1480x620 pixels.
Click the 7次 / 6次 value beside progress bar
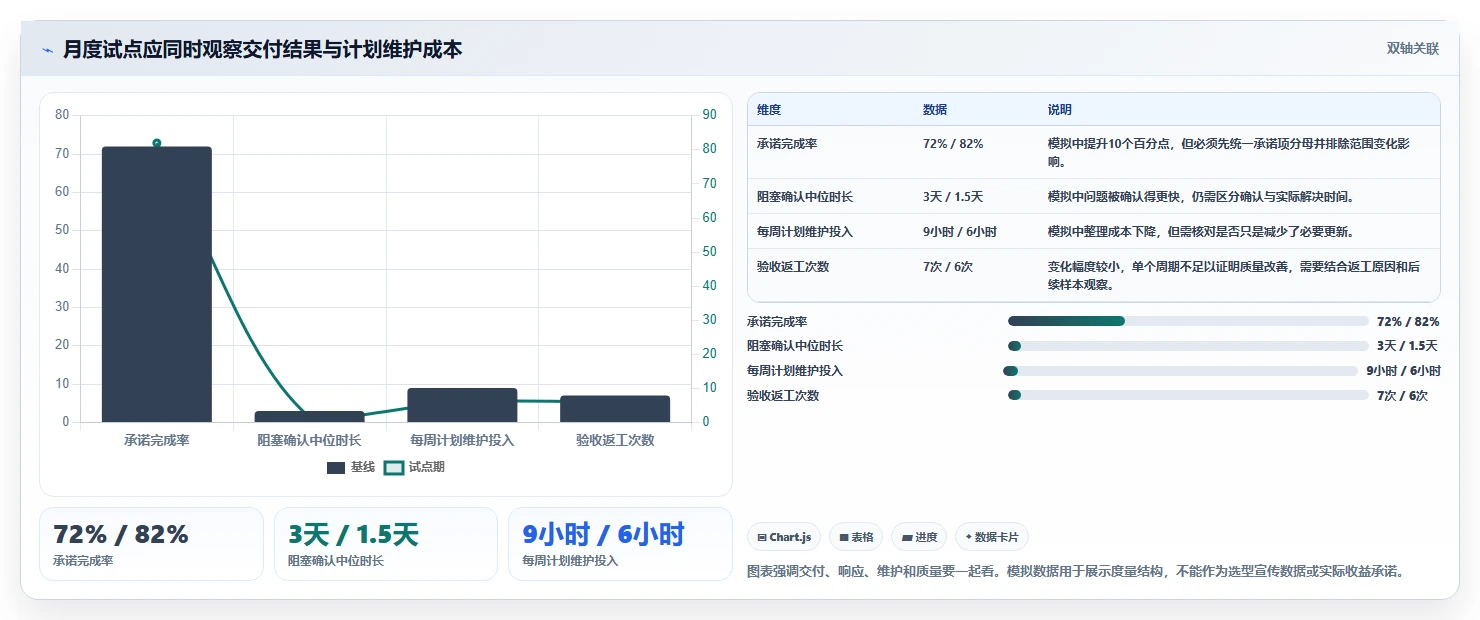pos(1402,396)
